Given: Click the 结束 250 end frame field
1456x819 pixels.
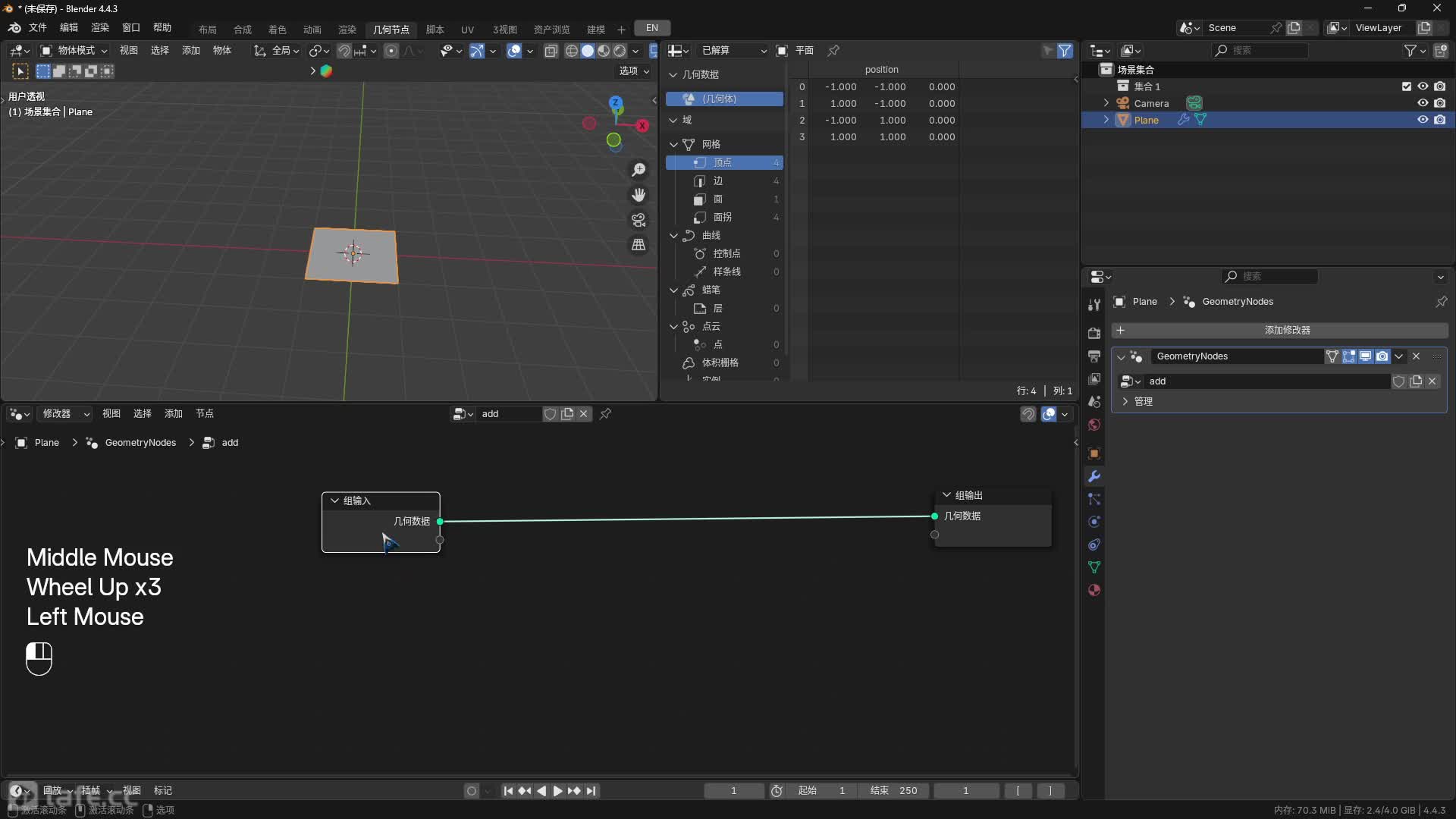Looking at the screenshot, I should point(894,791).
